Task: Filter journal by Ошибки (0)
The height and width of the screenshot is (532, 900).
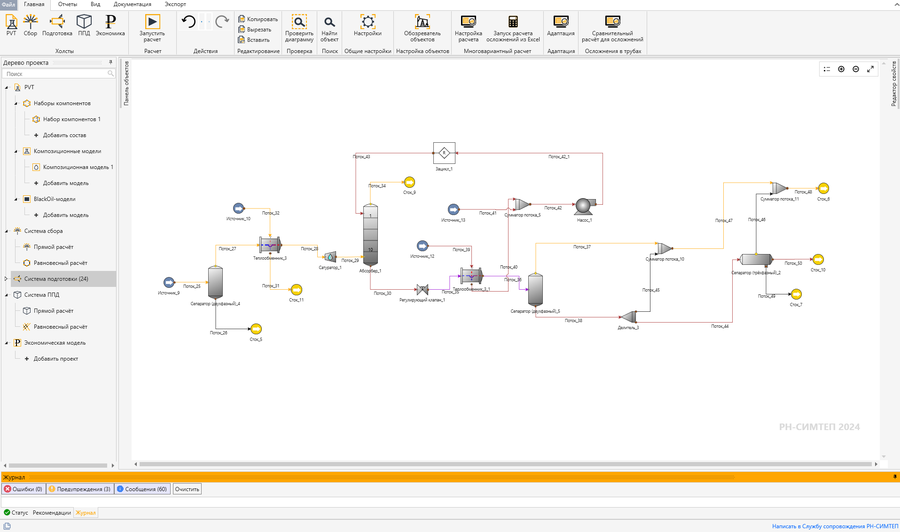Action: (24, 489)
